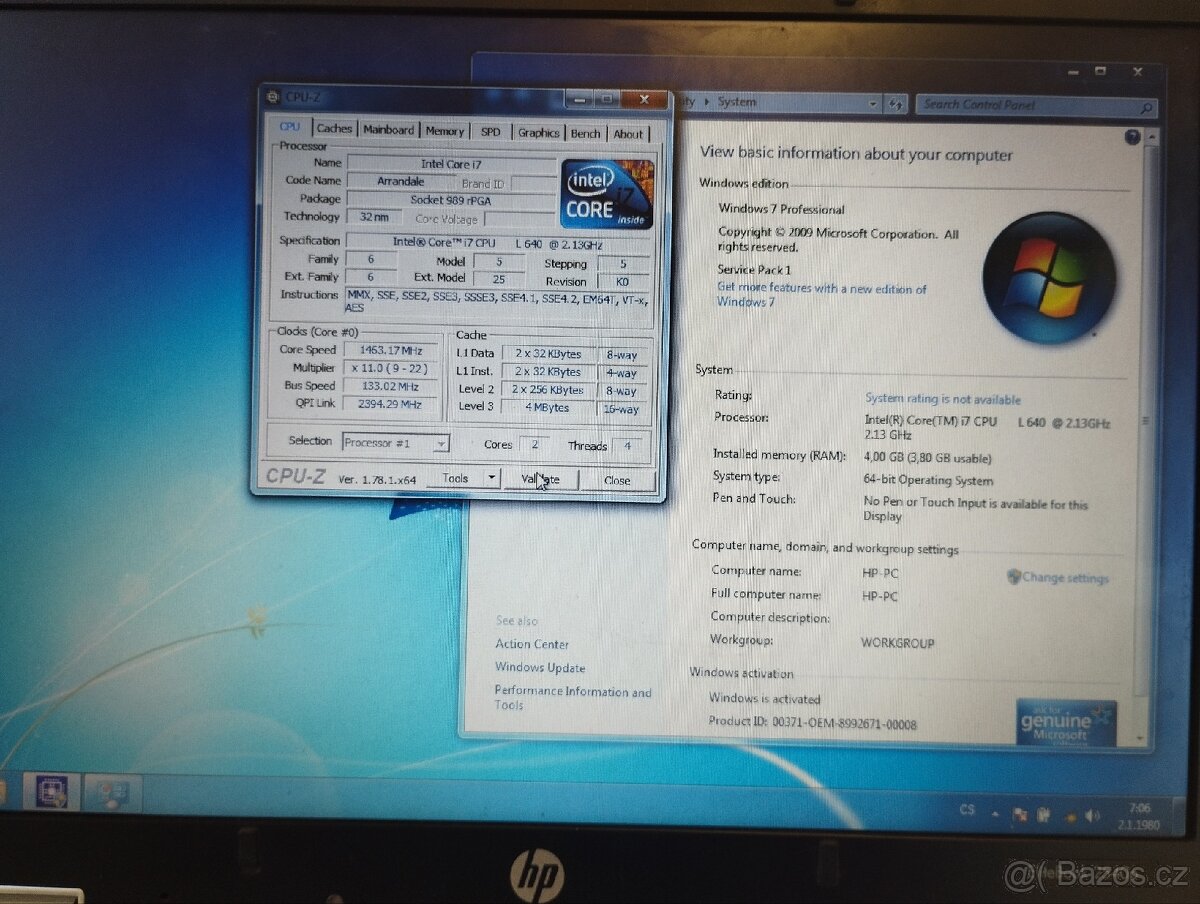The height and width of the screenshot is (904, 1200).
Task: Click the CPU-Z icon in the title bar
Action: (270, 98)
